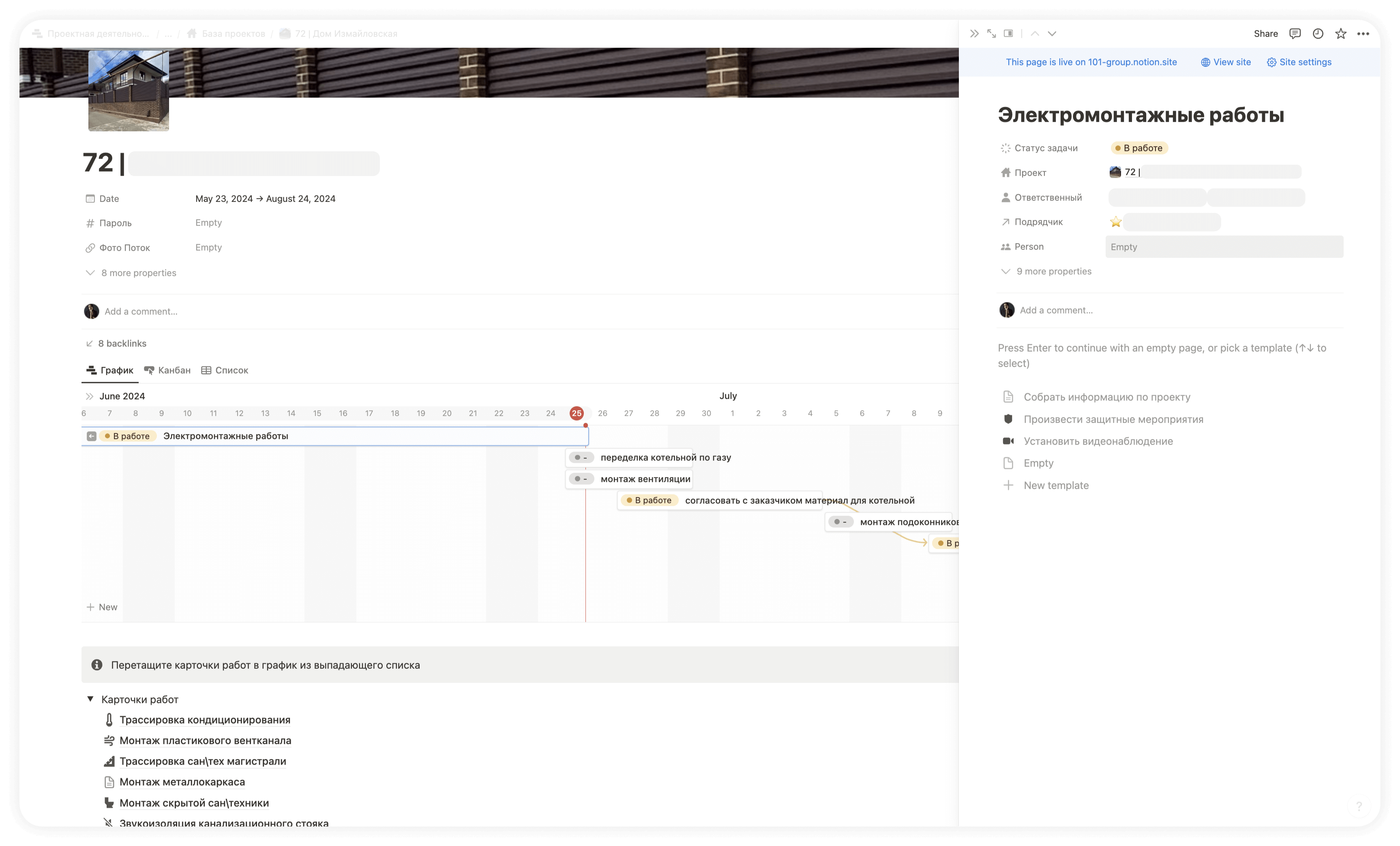This screenshot has width=1400, height=846.
Task: Select today's marker 25 on the timeline
Action: [x=577, y=413]
